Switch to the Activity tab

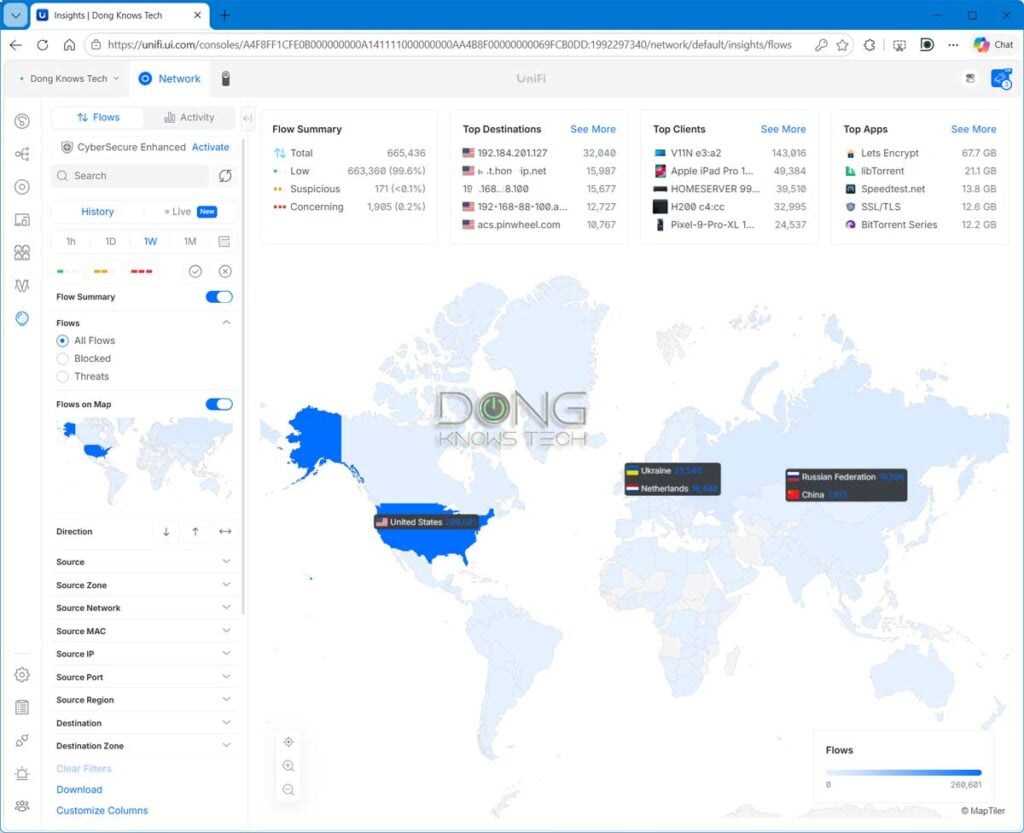pyautogui.click(x=189, y=118)
